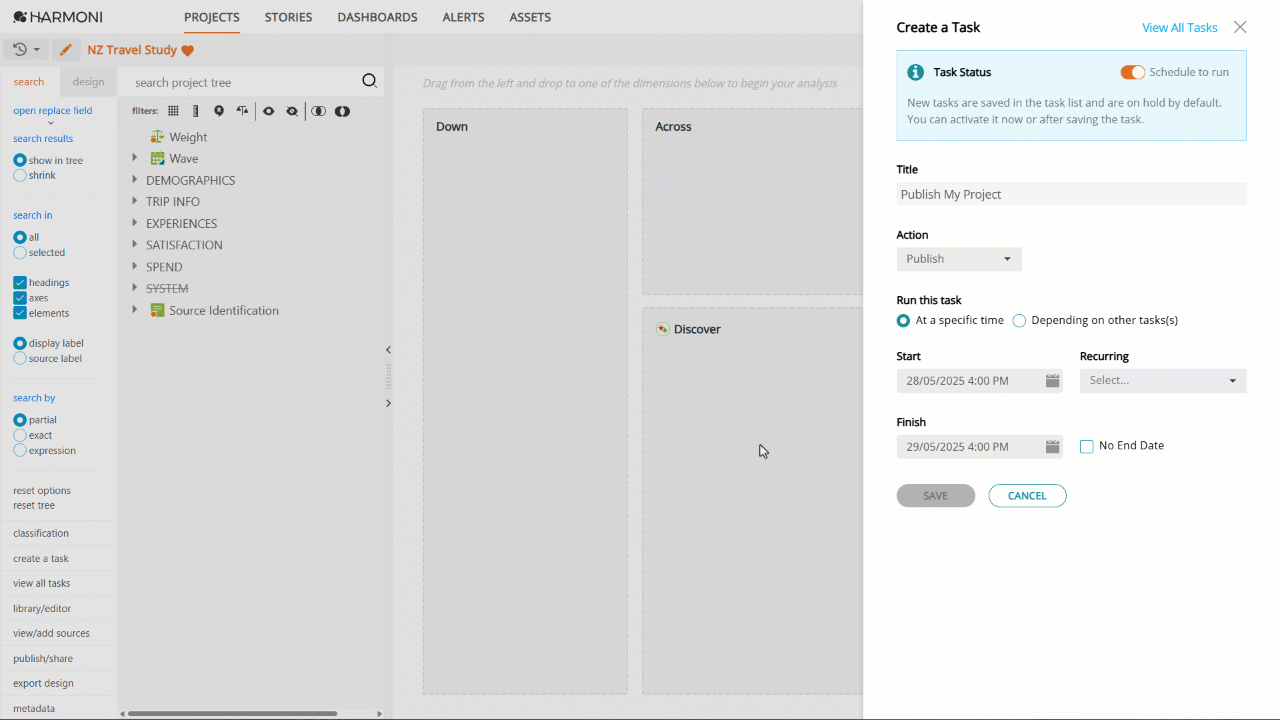Expand the DEMOGRAPHICS tree node
The width and height of the screenshot is (1280, 720).
pos(135,180)
